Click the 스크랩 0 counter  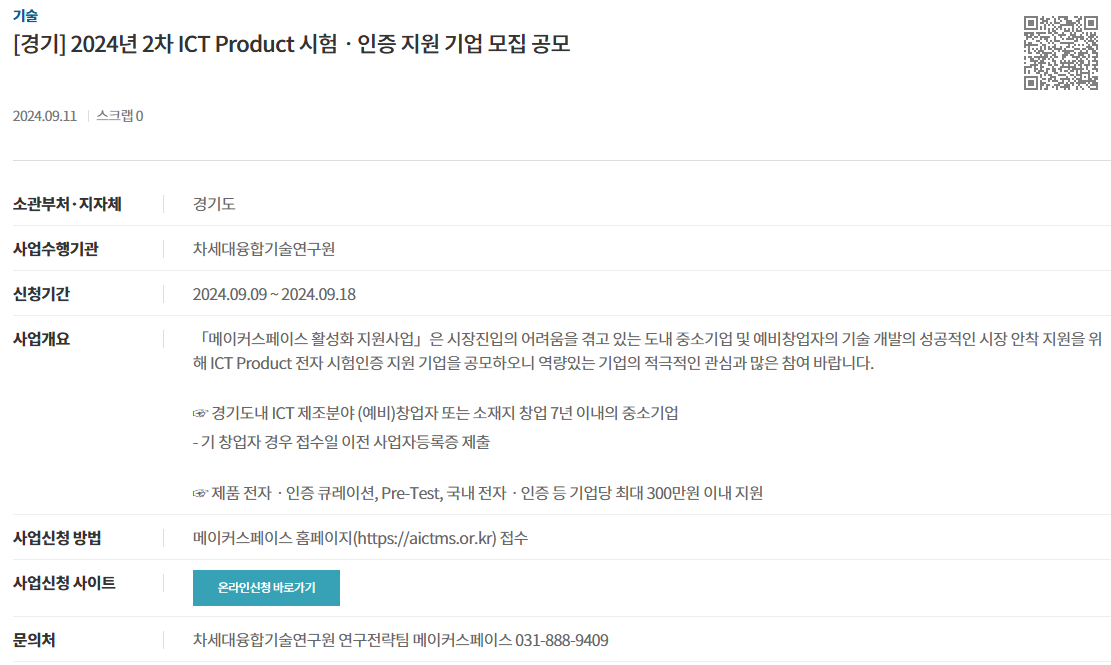pyautogui.click(x=120, y=116)
